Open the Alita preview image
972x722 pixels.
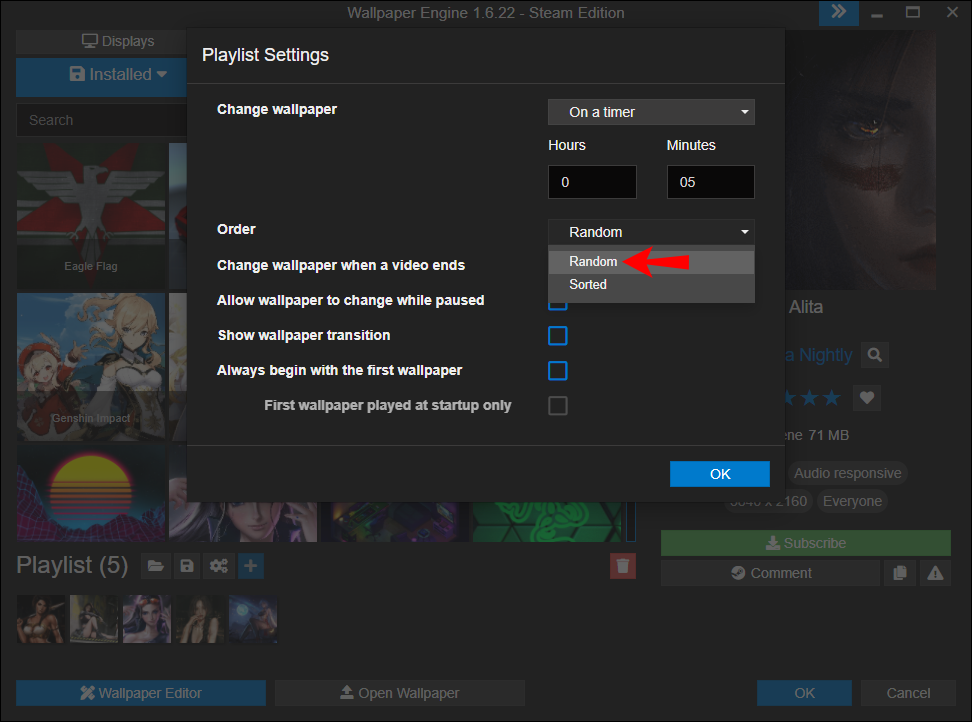[860, 160]
